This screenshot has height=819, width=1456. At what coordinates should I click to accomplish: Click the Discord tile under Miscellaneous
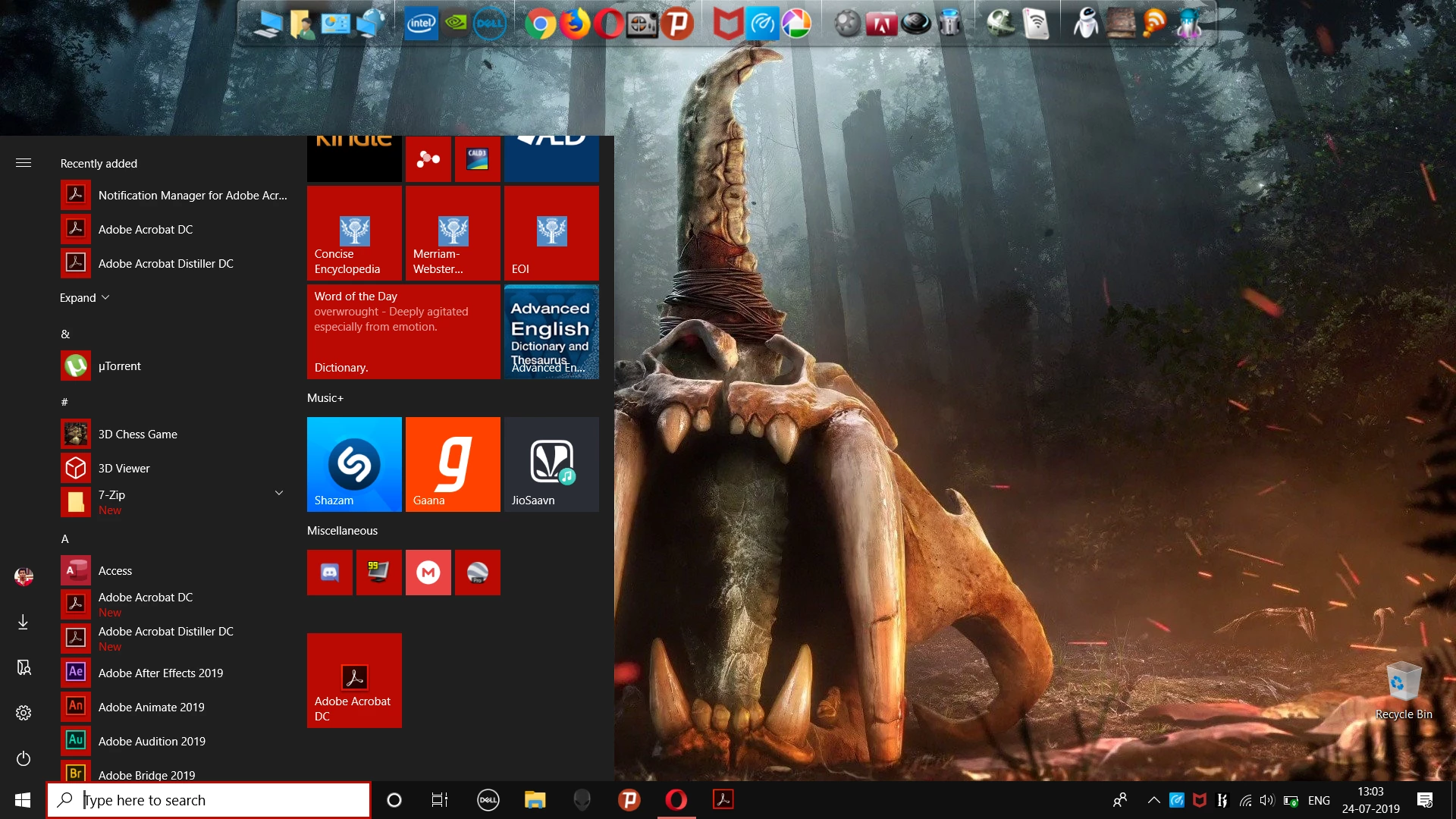pos(329,572)
